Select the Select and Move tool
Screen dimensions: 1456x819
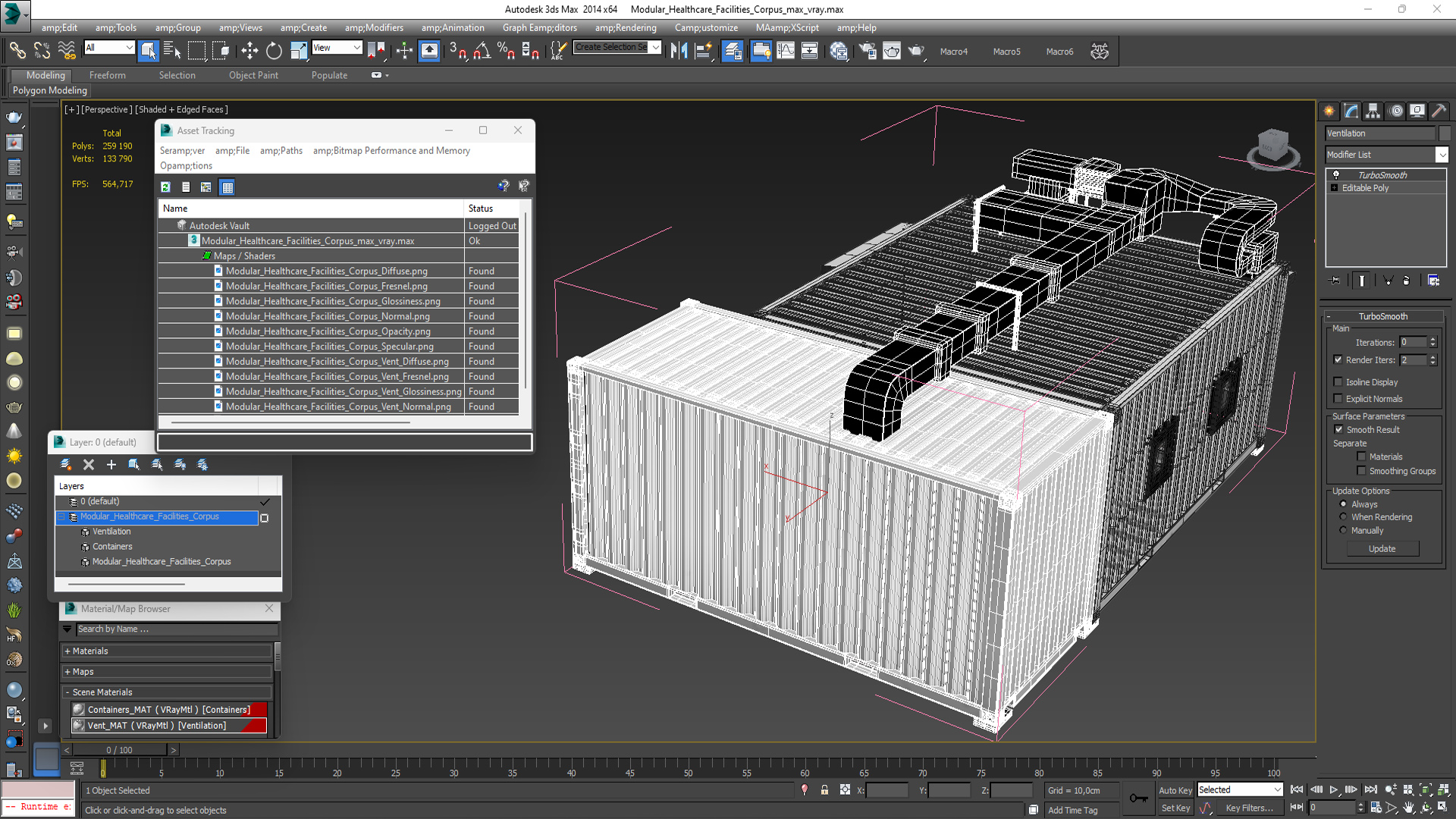249,51
